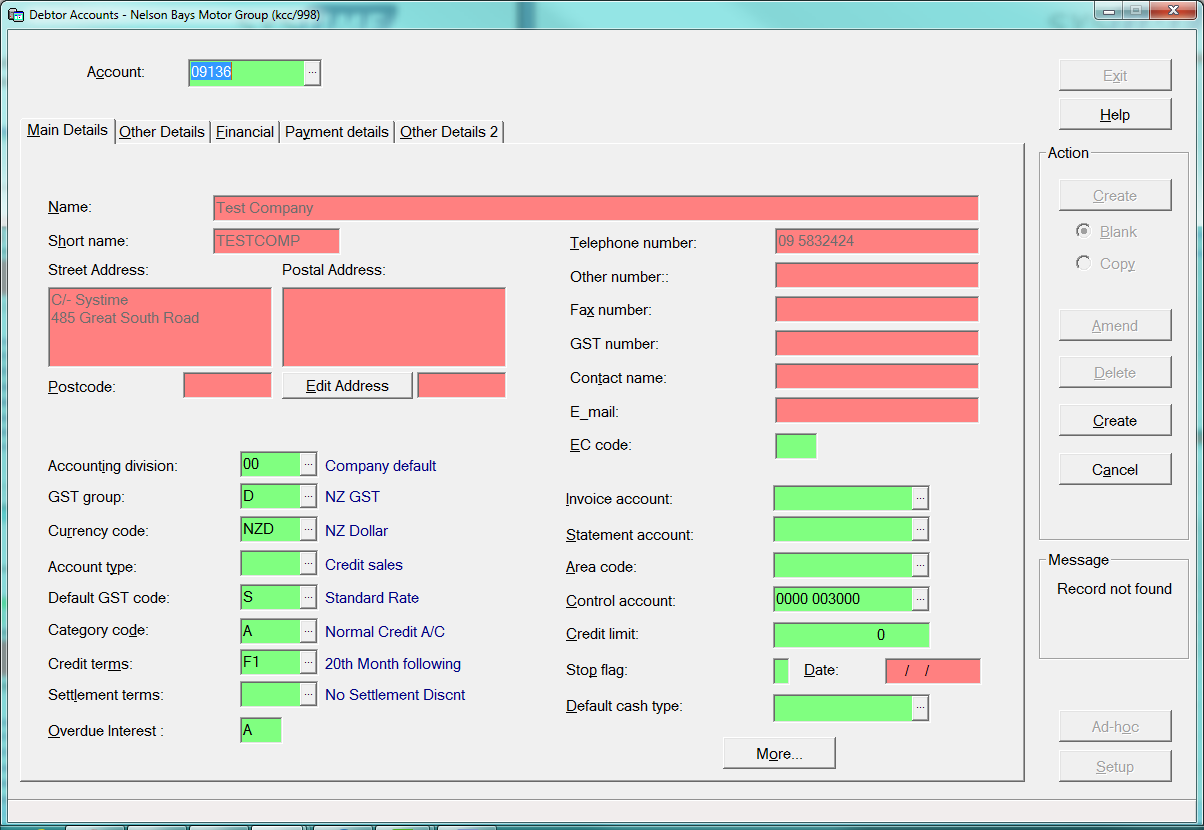Click the enabled Create button
This screenshot has height=830, width=1204.
[1114, 421]
